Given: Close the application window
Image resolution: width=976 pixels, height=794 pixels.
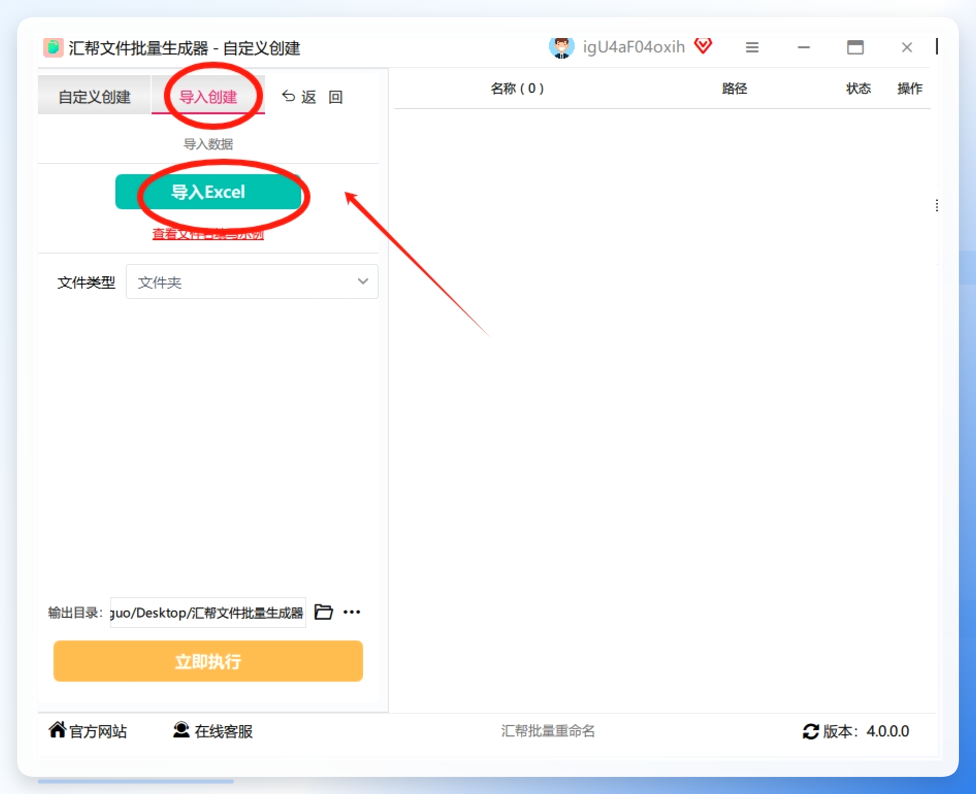Looking at the screenshot, I should point(907,47).
